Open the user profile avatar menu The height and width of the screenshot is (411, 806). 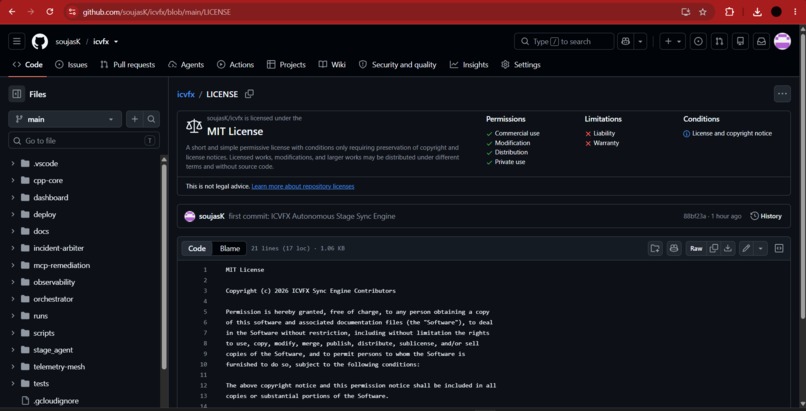point(782,41)
